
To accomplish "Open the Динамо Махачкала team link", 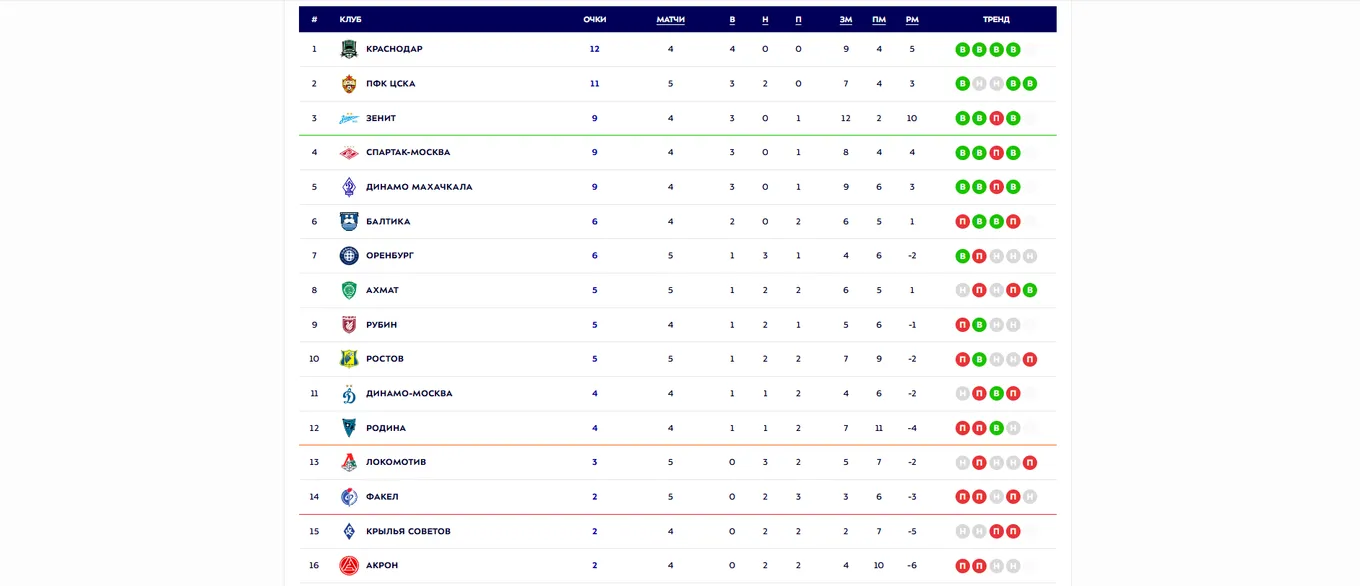I will coord(419,187).
